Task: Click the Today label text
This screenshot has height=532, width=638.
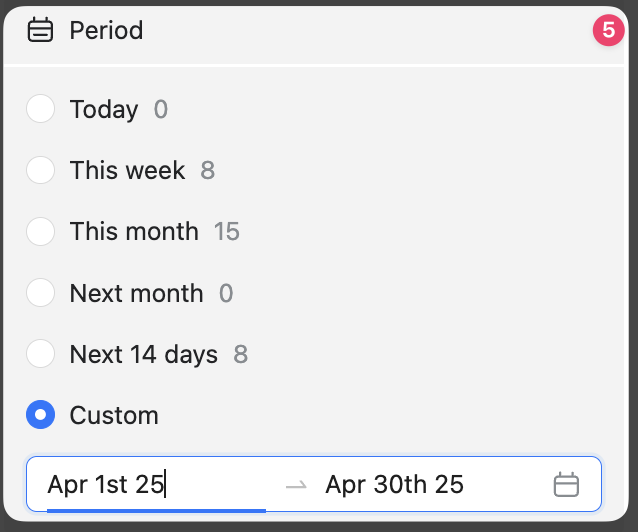Action: tap(104, 109)
